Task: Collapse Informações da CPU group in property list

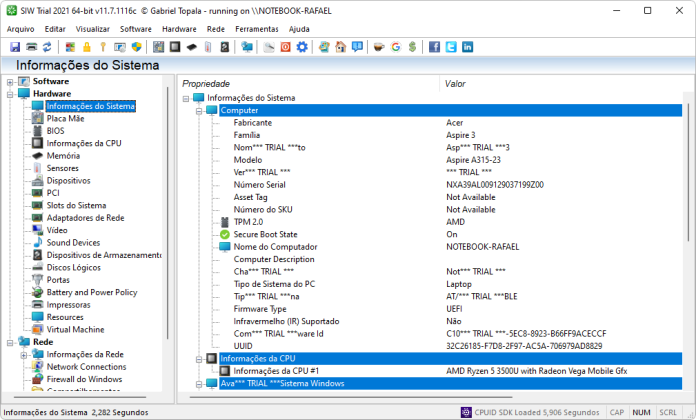Action: click(x=199, y=359)
